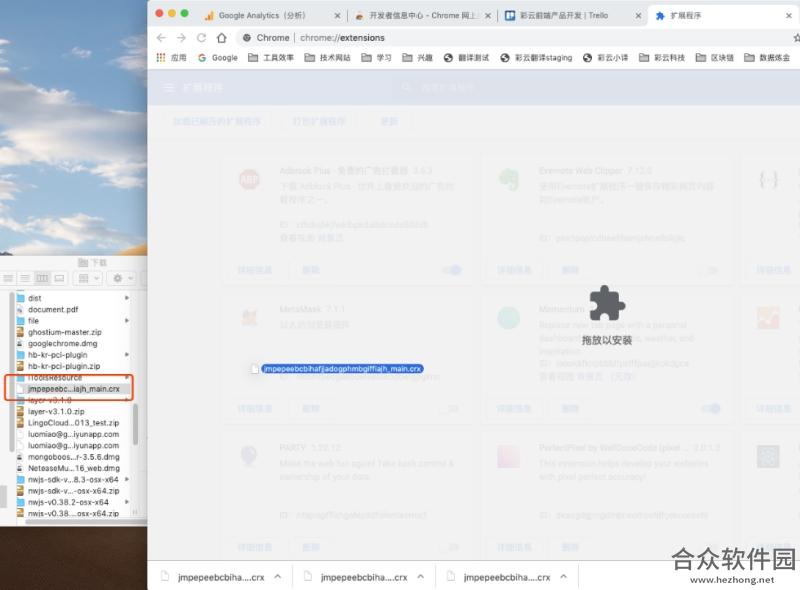Reload the extensions page
800x590 pixels.
[202, 38]
